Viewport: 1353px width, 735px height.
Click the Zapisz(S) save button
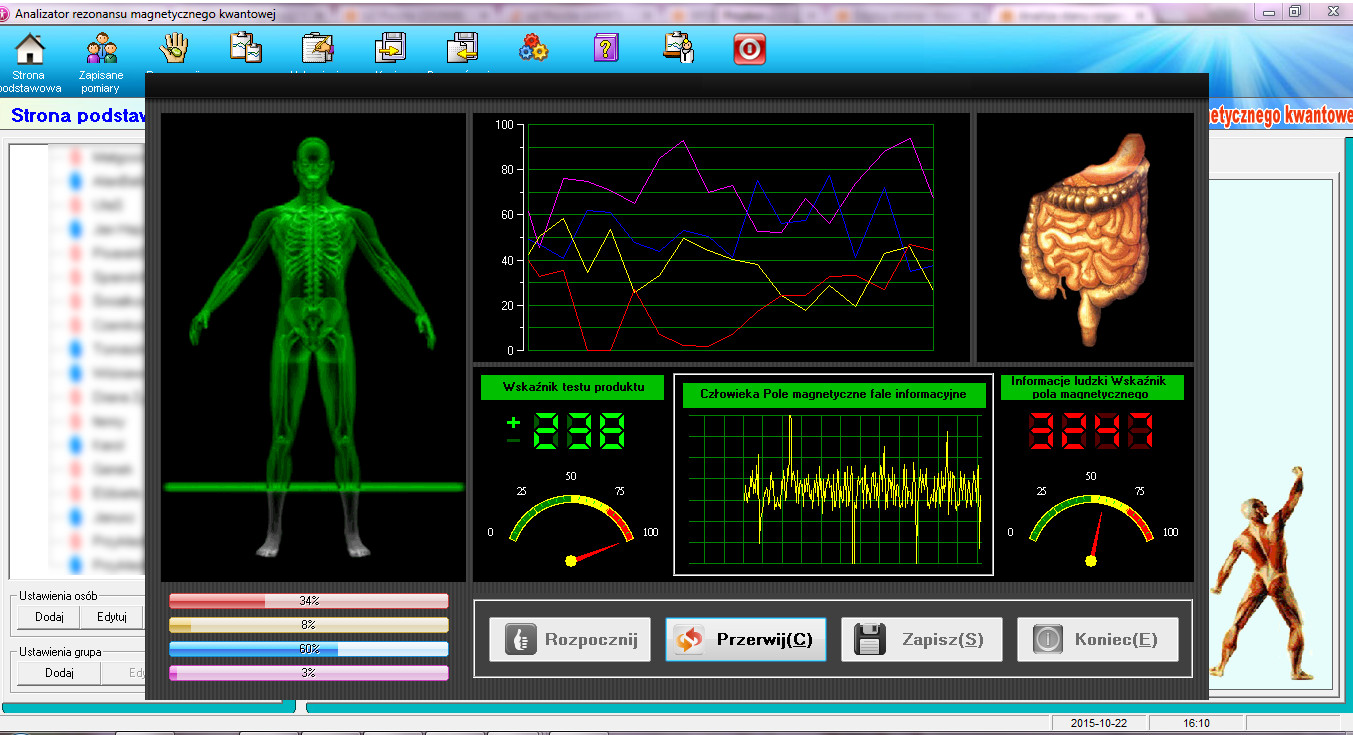point(921,640)
